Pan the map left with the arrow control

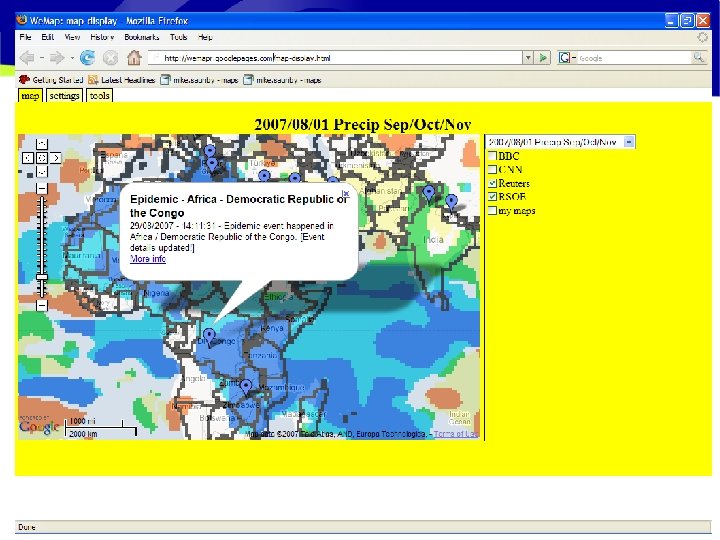(28, 158)
